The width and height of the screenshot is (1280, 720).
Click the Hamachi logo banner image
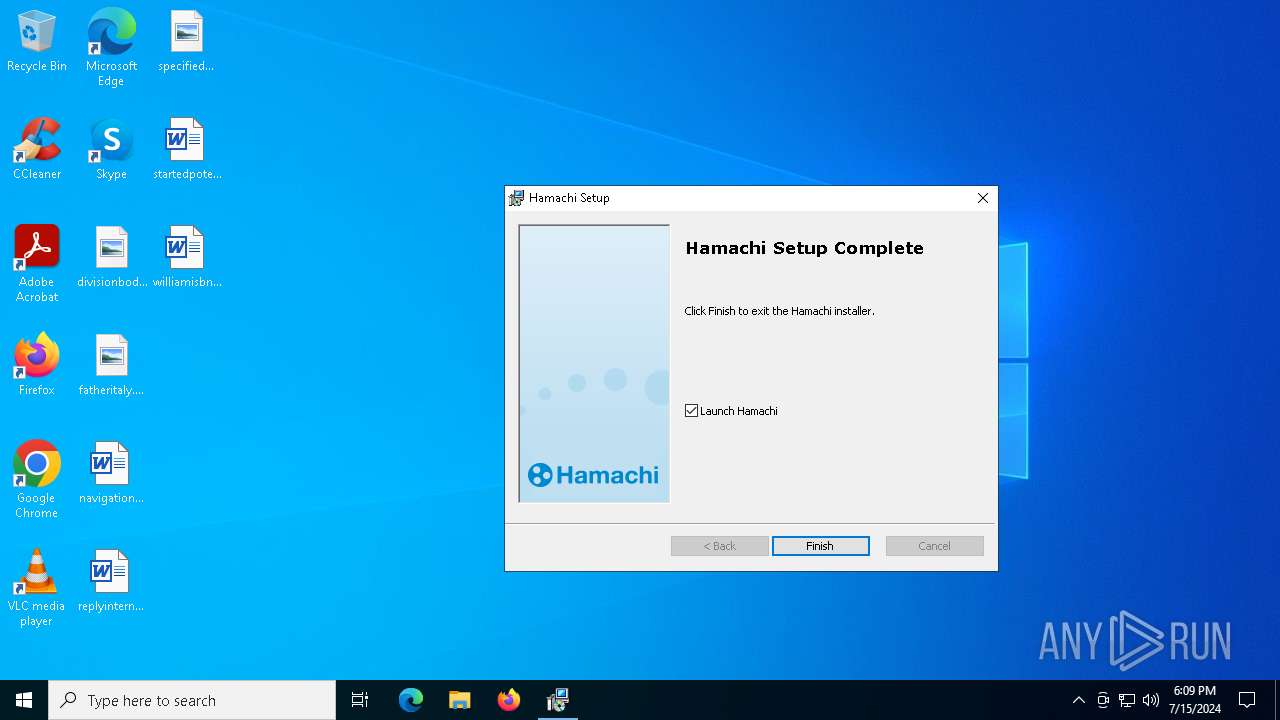pos(594,363)
